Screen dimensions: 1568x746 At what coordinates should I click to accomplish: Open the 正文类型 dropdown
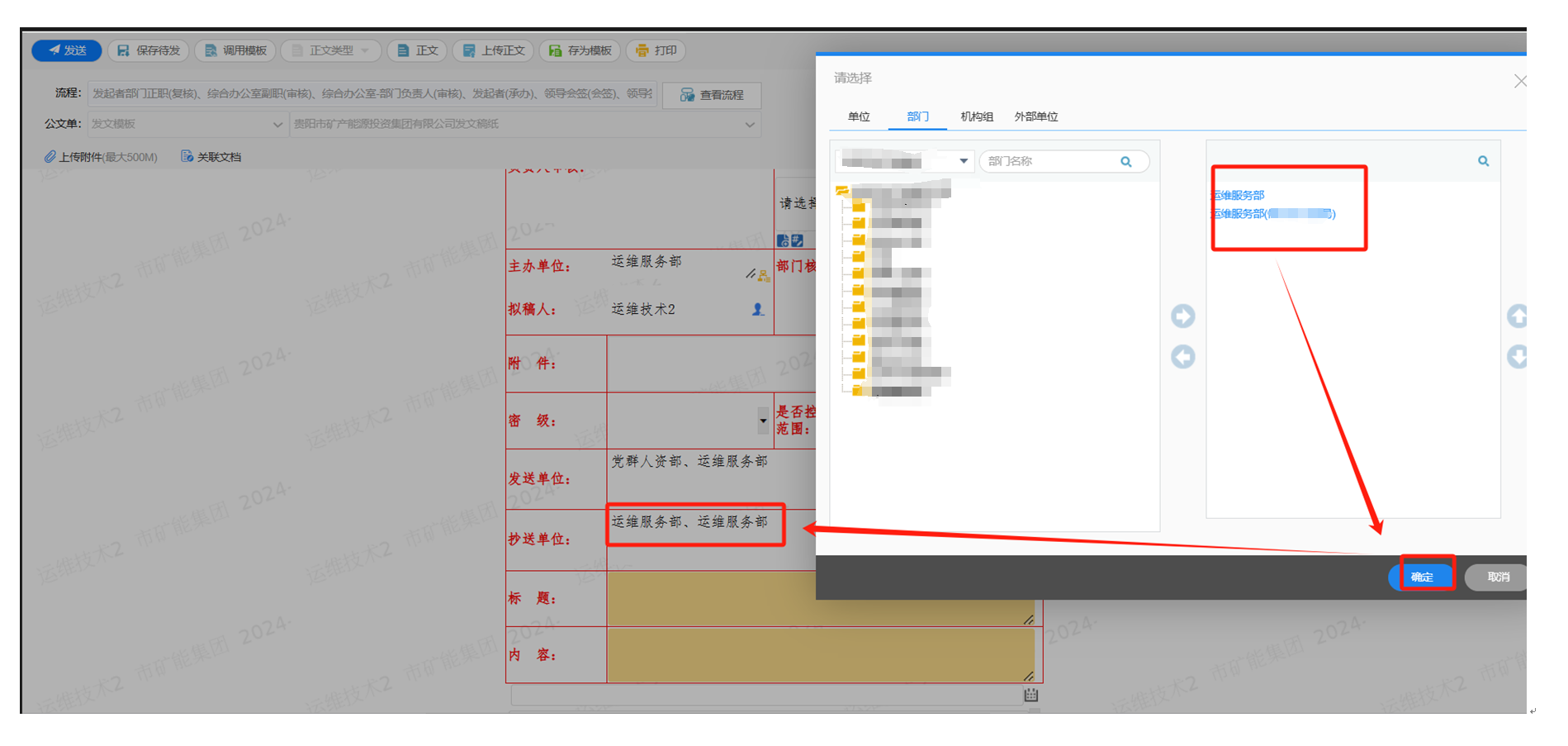tap(331, 50)
